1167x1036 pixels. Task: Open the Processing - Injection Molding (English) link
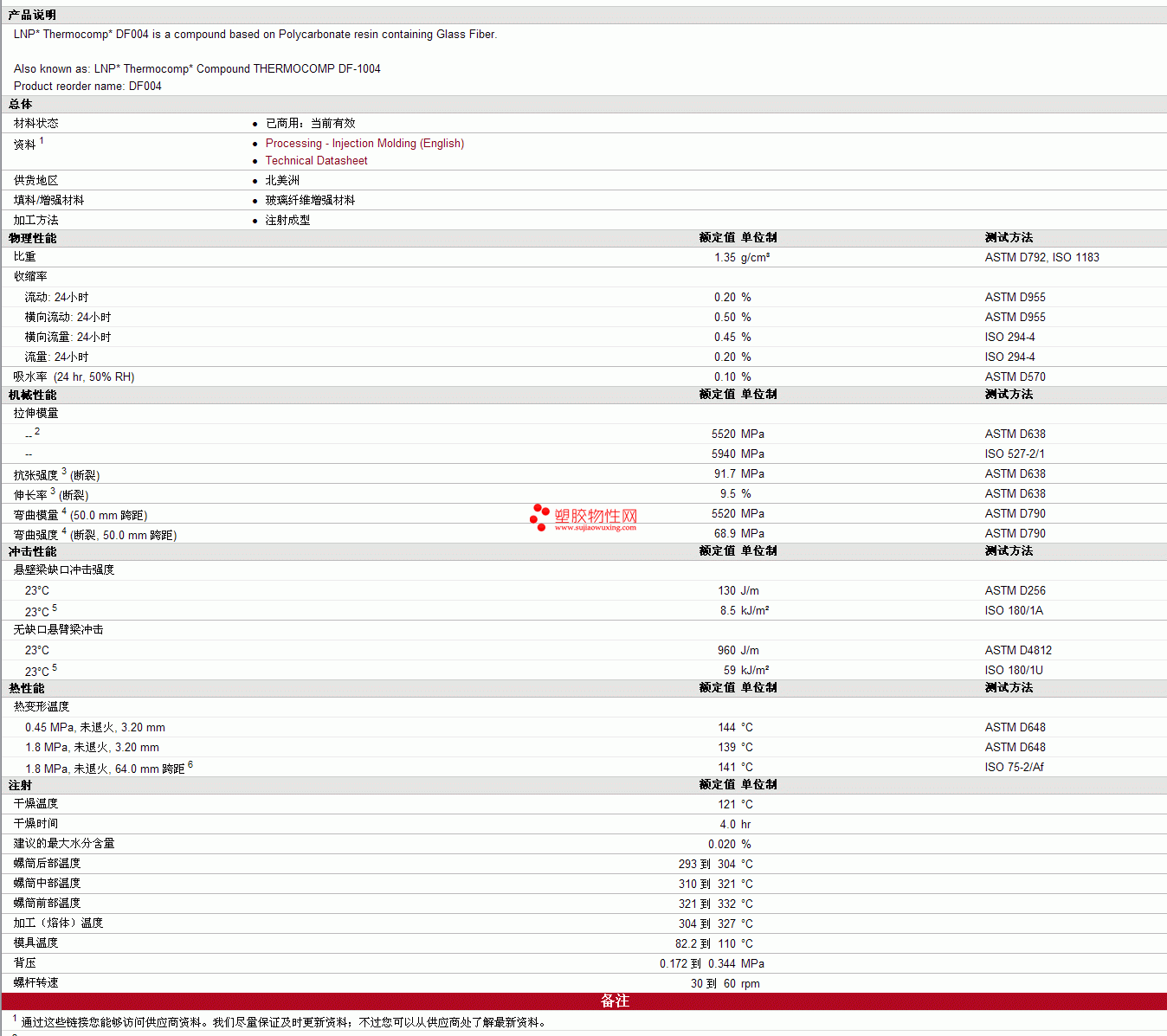(x=364, y=144)
